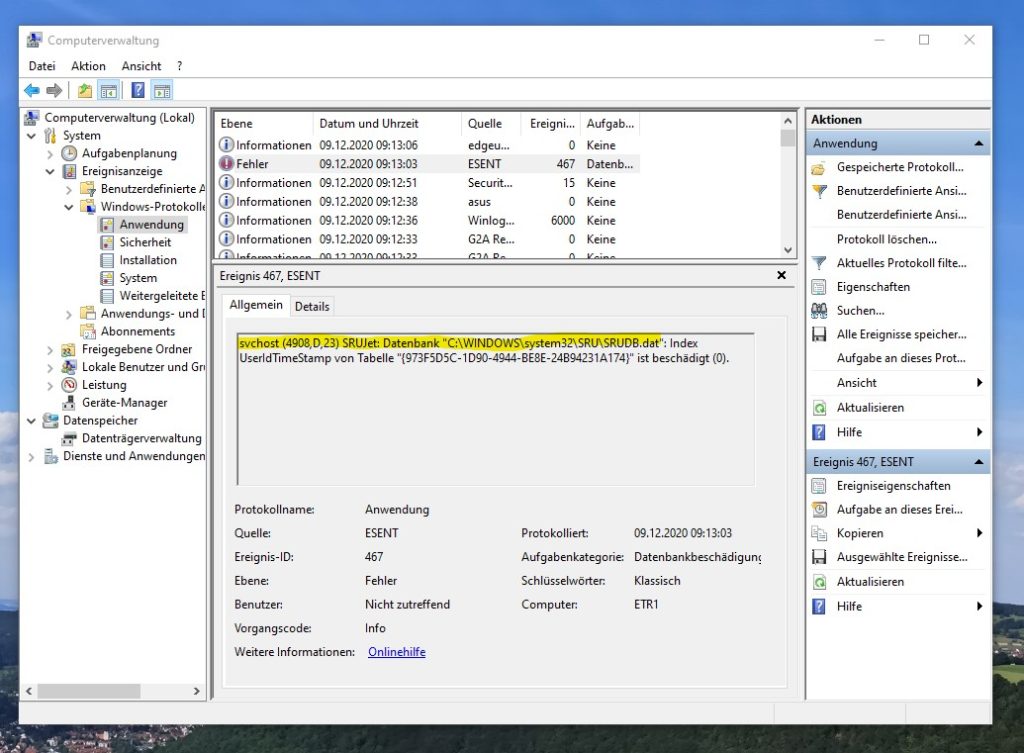Sort events by the Quelle column
This screenshot has width=1024, height=753.
pyautogui.click(x=491, y=123)
